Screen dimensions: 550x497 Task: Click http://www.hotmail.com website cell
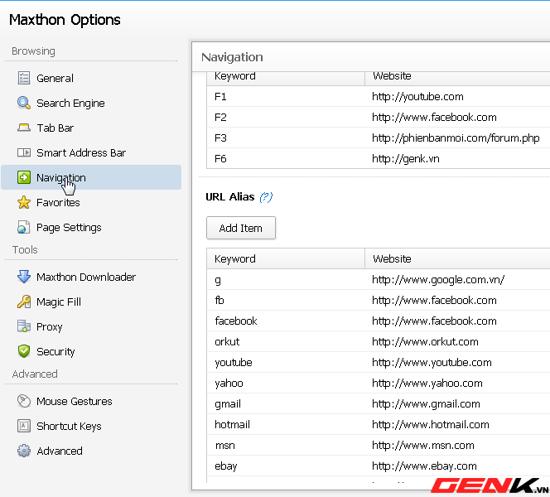[431, 424]
